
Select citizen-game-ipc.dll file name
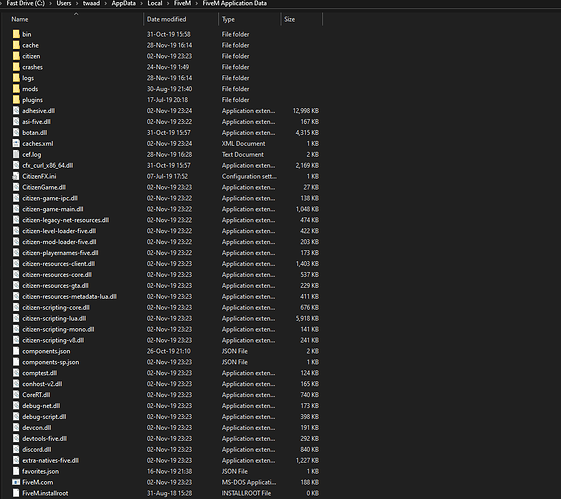(50, 198)
